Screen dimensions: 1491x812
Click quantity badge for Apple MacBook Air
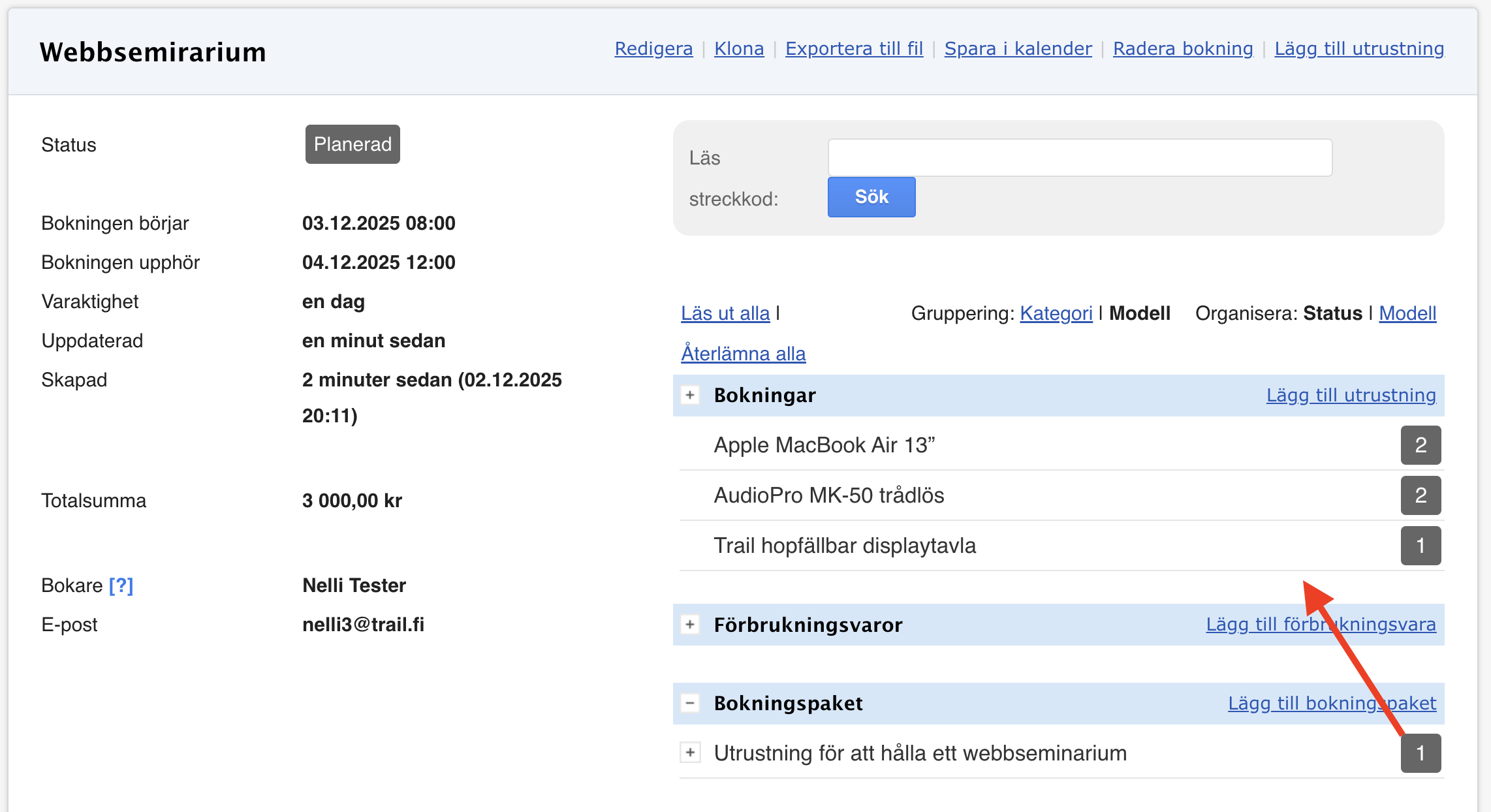(x=1420, y=445)
